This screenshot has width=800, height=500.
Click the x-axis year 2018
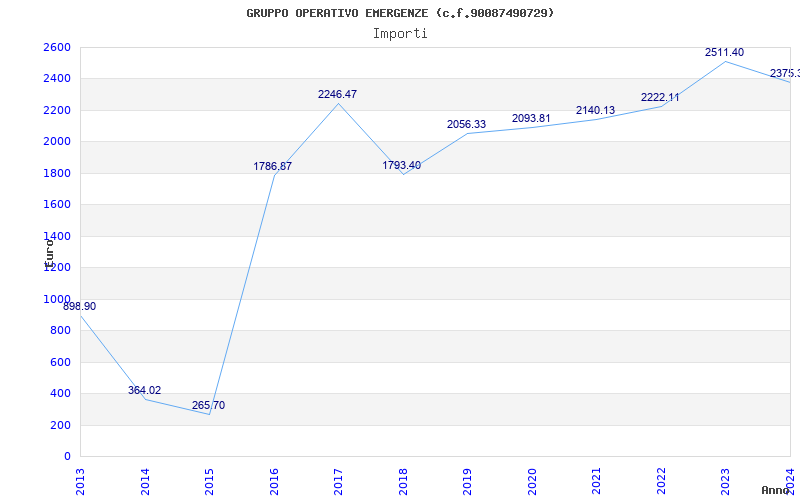(403, 482)
